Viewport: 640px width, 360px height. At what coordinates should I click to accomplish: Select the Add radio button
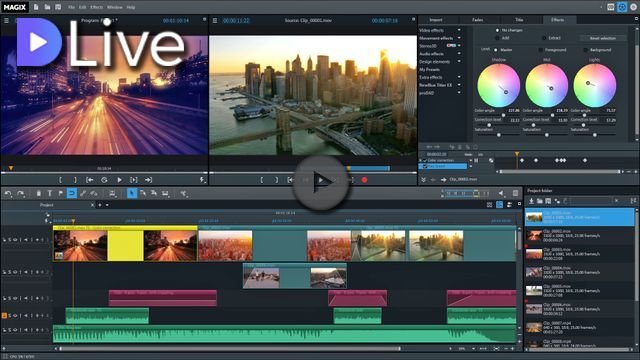point(497,38)
